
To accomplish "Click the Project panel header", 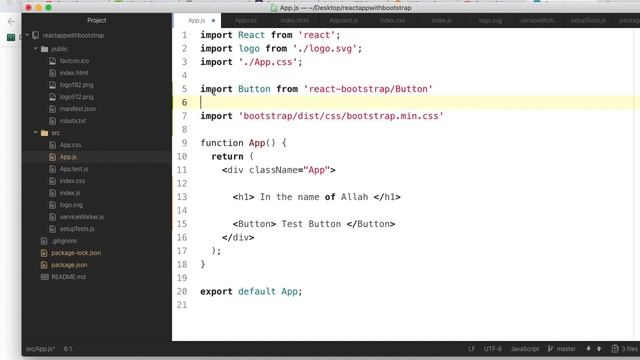I will pyautogui.click(x=97, y=20).
